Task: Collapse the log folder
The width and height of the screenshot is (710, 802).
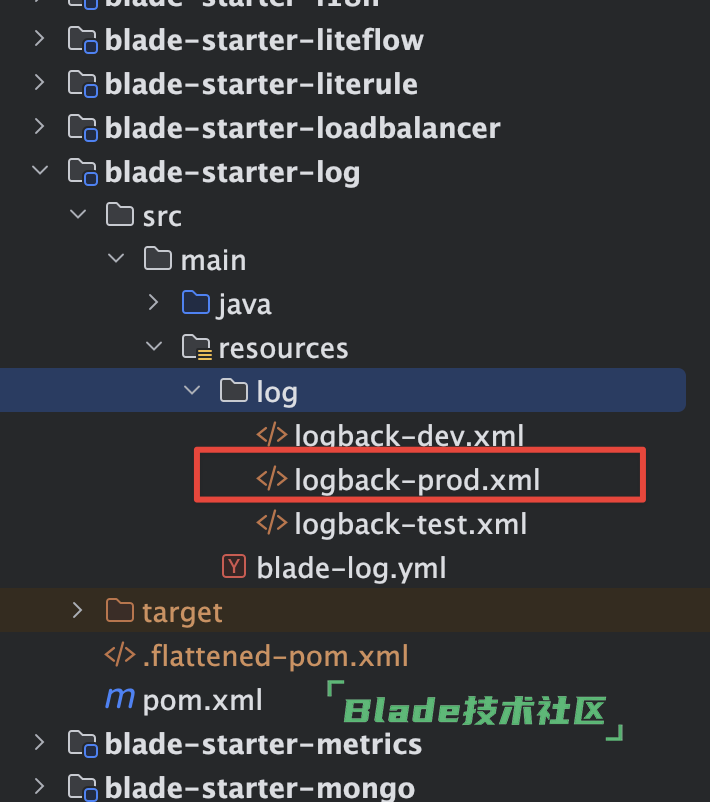Action: pos(192,392)
